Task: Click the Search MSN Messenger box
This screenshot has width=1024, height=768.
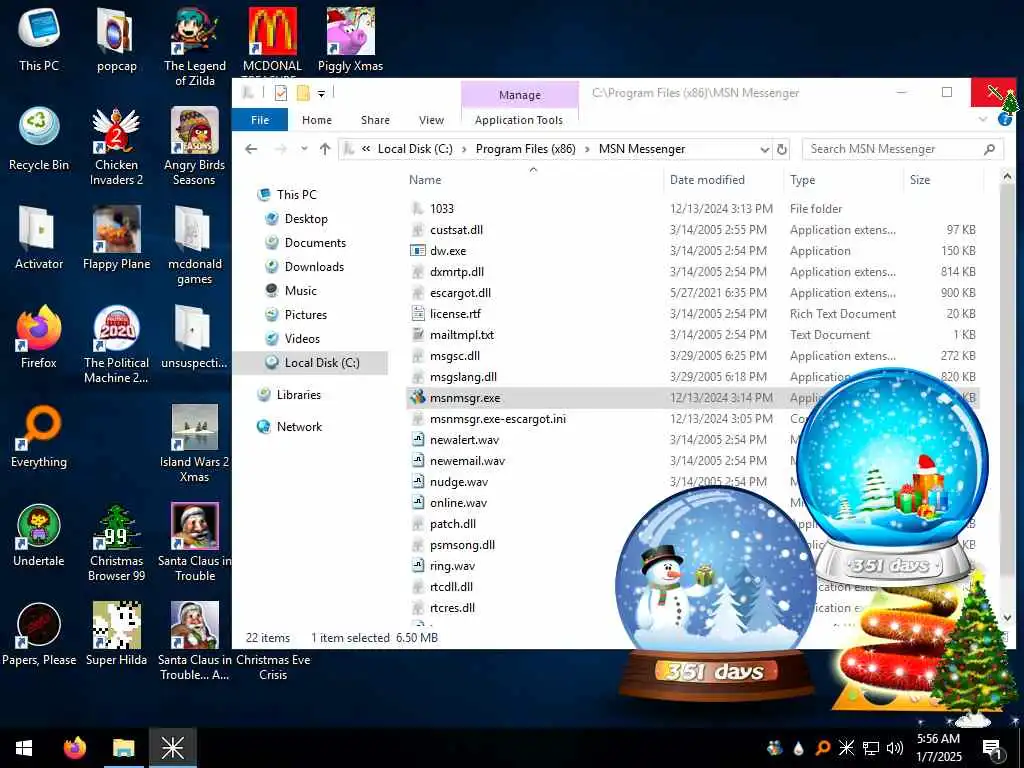Action: click(903, 150)
